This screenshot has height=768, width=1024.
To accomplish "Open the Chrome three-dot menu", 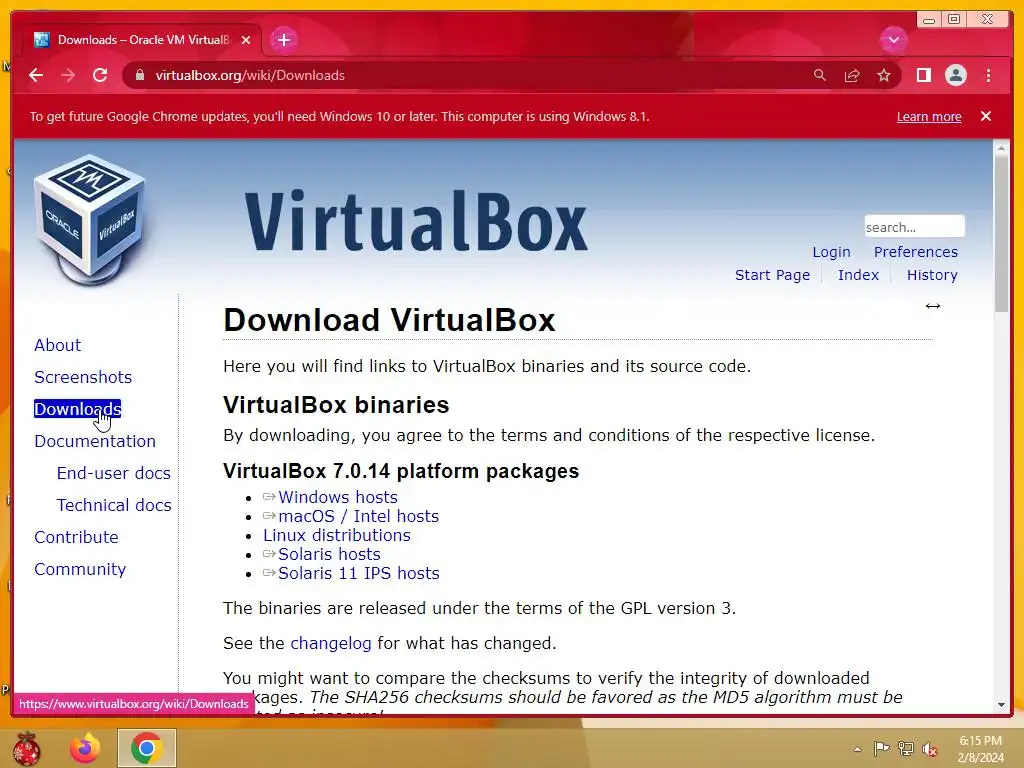I will tap(988, 75).
